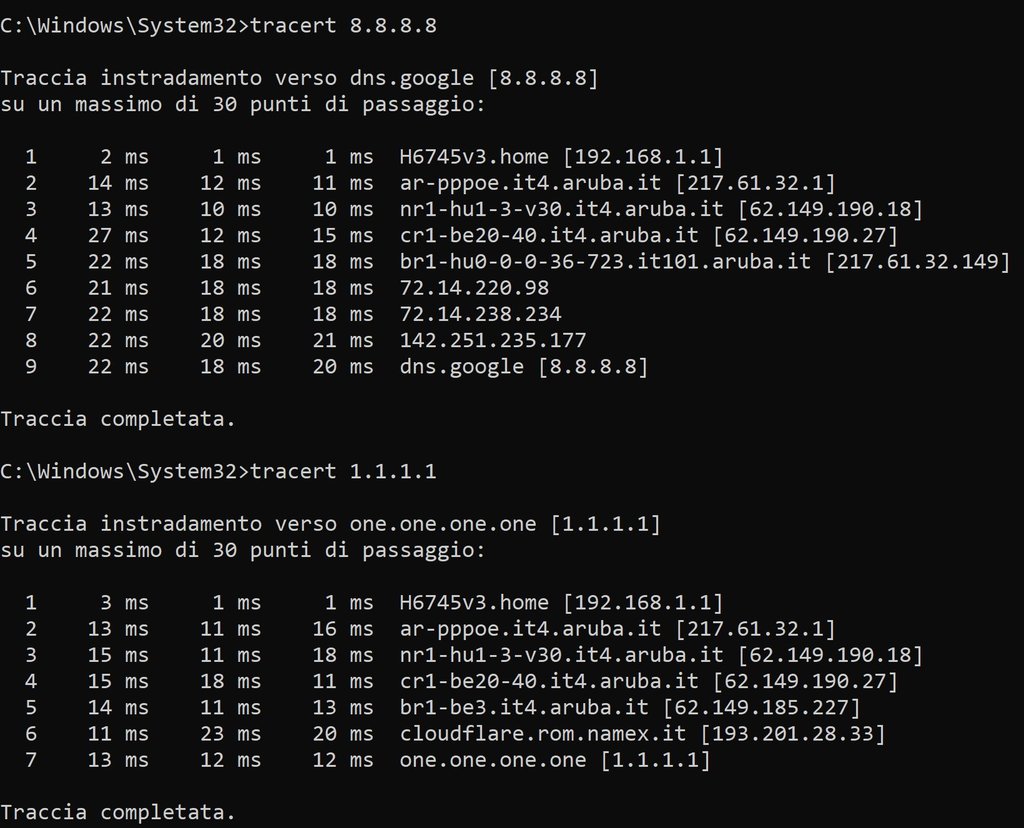Viewport: 1024px width, 828px height.
Task: Click the last 'Traccia completata.' message
Action: click(x=118, y=813)
